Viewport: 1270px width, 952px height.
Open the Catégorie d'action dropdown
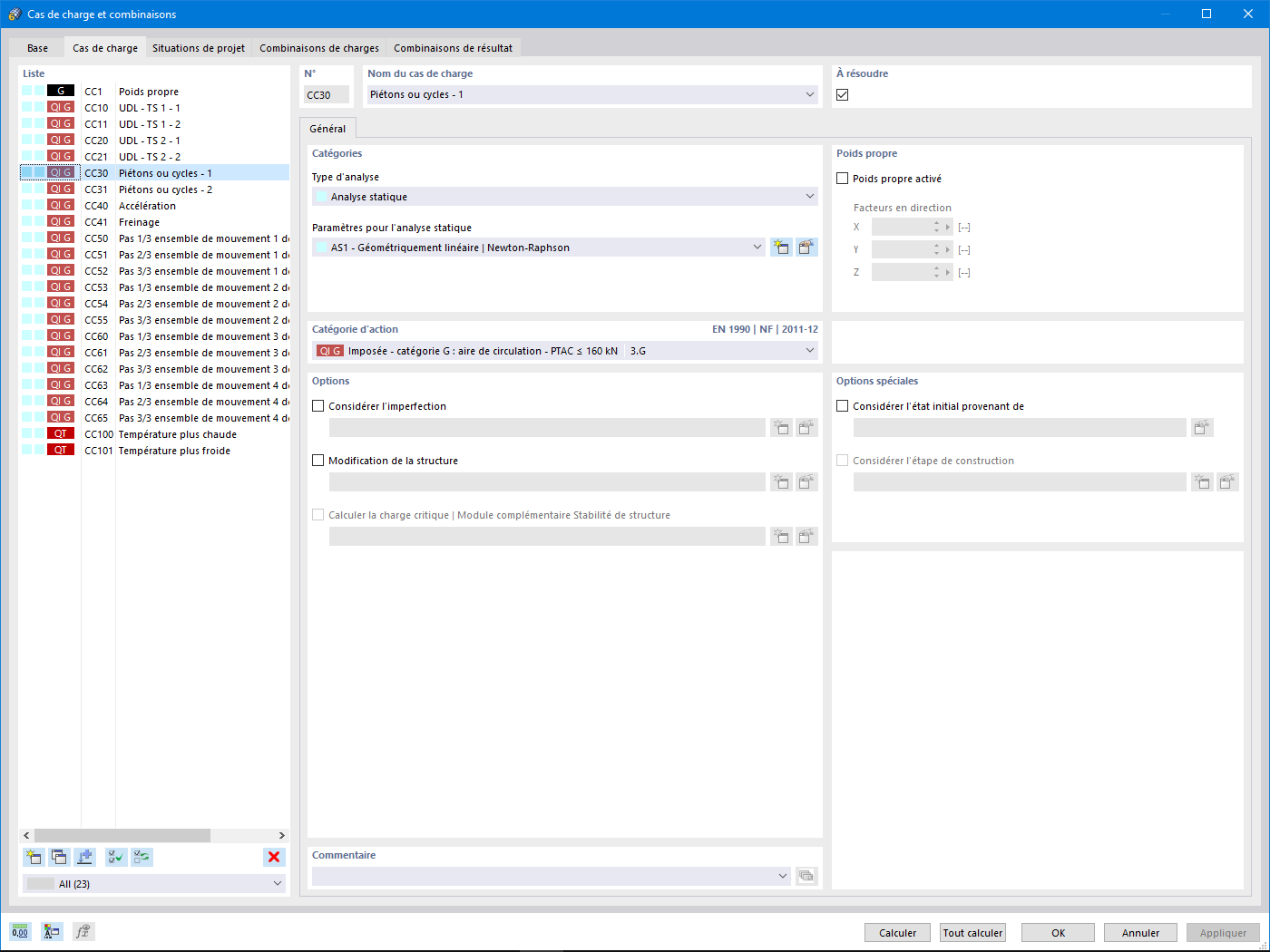[x=809, y=350]
